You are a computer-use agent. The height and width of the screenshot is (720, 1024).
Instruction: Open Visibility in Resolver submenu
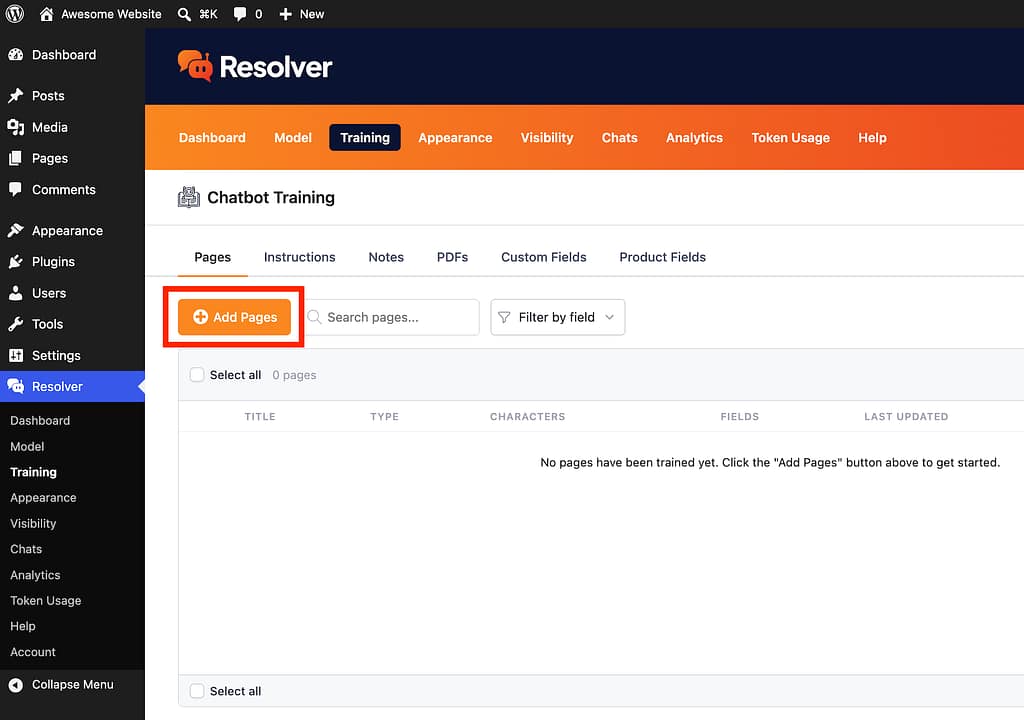[33, 524]
